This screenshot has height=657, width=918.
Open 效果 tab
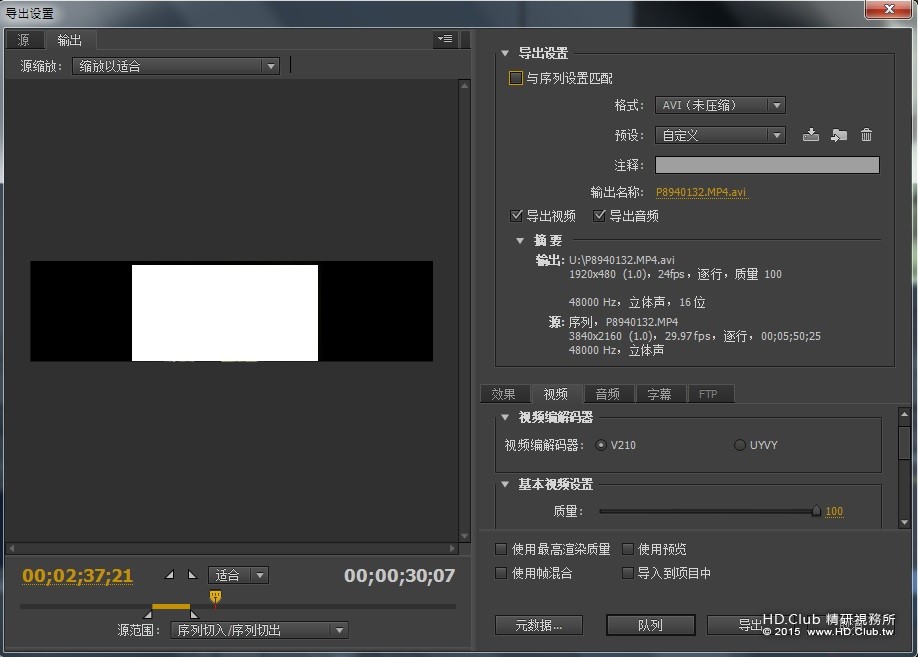click(x=504, y=394)
